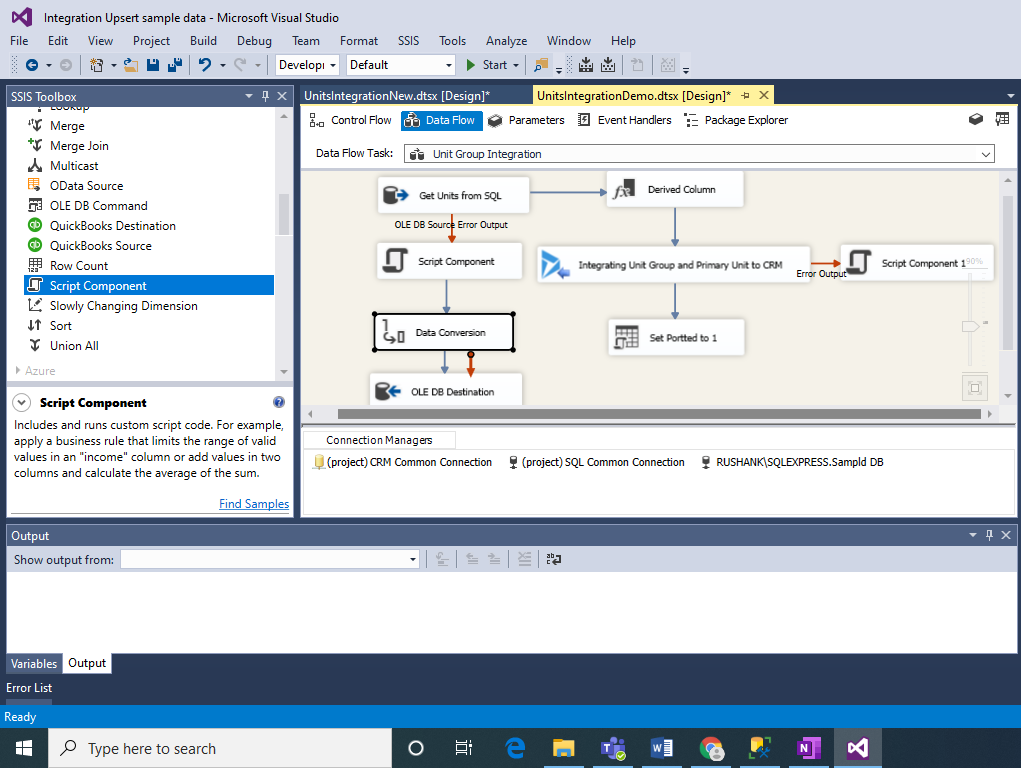Image resolution: width=1021 pixels, height=768 pixels.
Task: Open the Variables window icon in designer
Action: [1002, 119]
